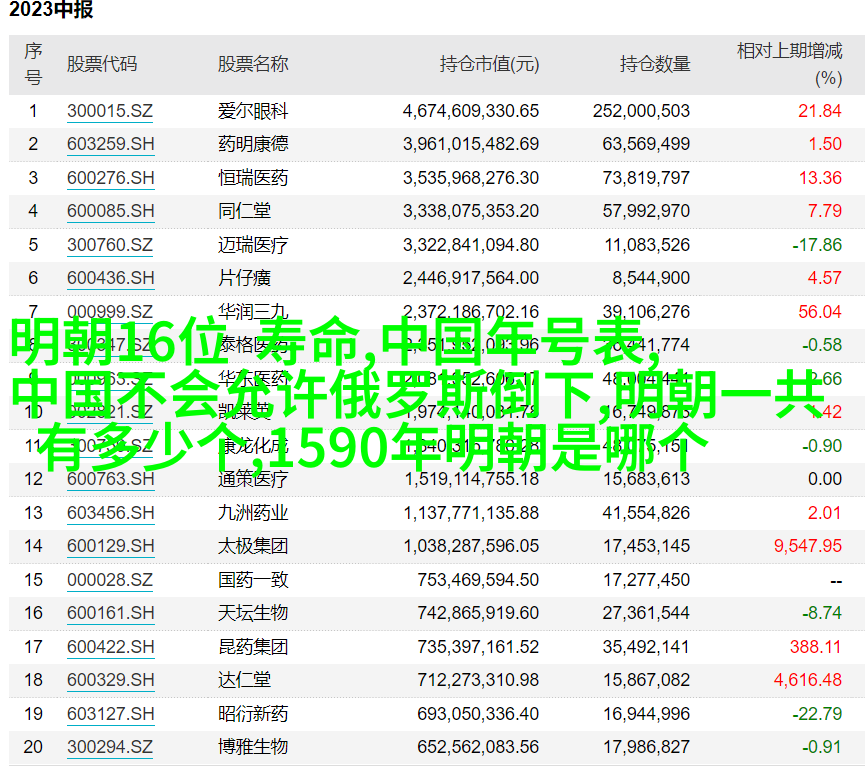Click the 相对上期增减(%) column header

click(789, 65)
